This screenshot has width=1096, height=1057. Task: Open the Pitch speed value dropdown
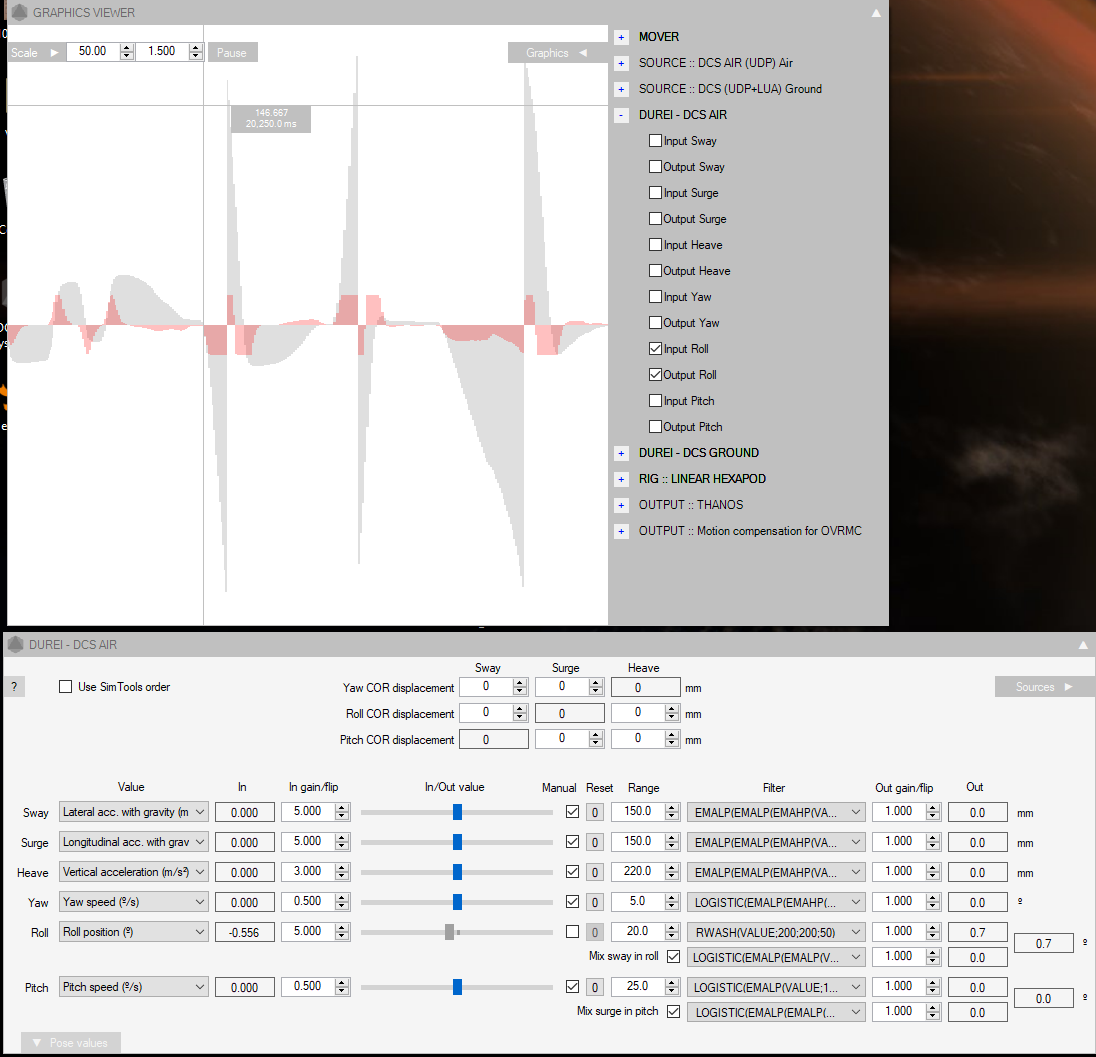[x=134, y=986]
